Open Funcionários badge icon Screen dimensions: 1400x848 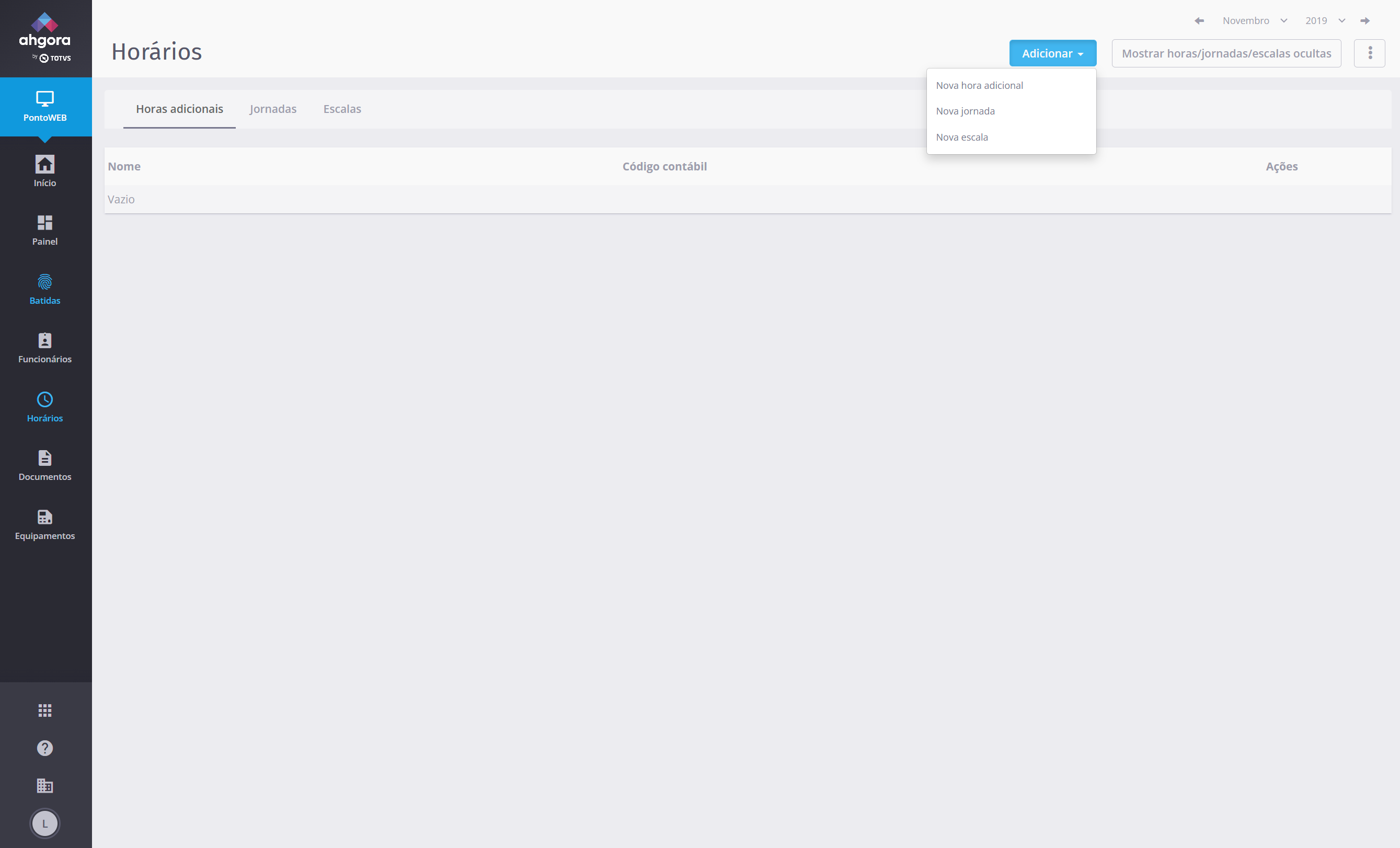click(45, 340)
